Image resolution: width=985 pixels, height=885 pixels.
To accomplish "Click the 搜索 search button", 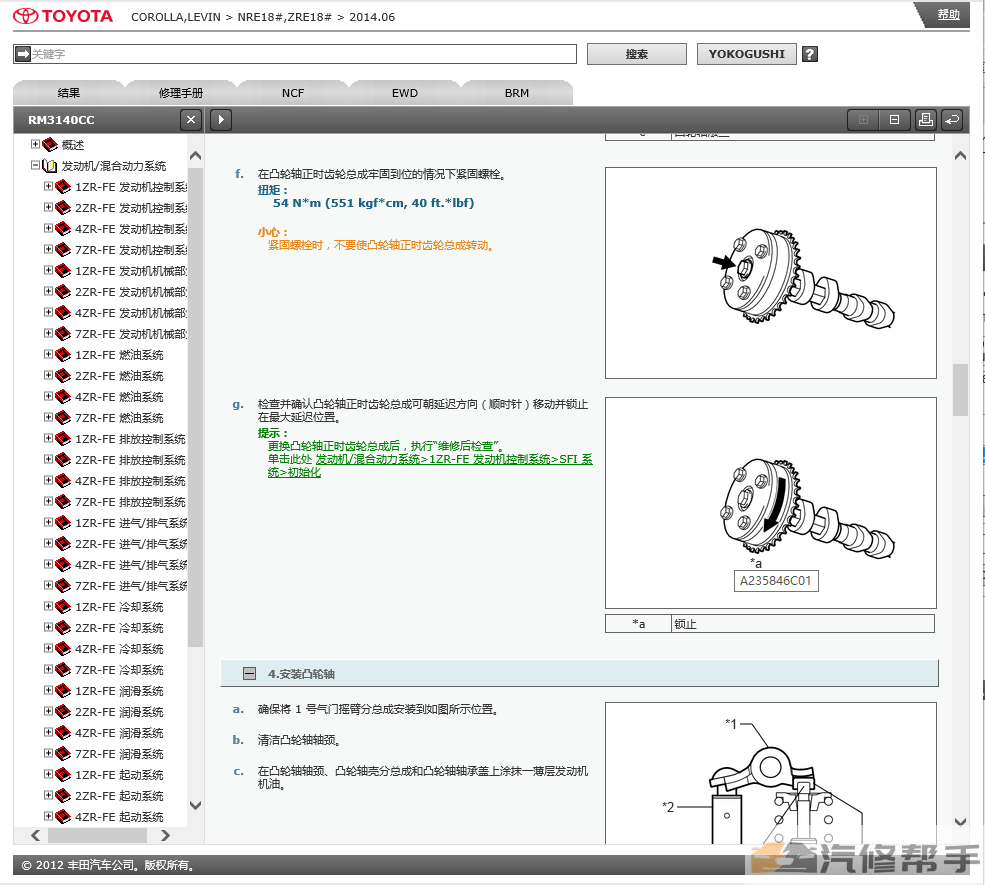I will 636,54.
